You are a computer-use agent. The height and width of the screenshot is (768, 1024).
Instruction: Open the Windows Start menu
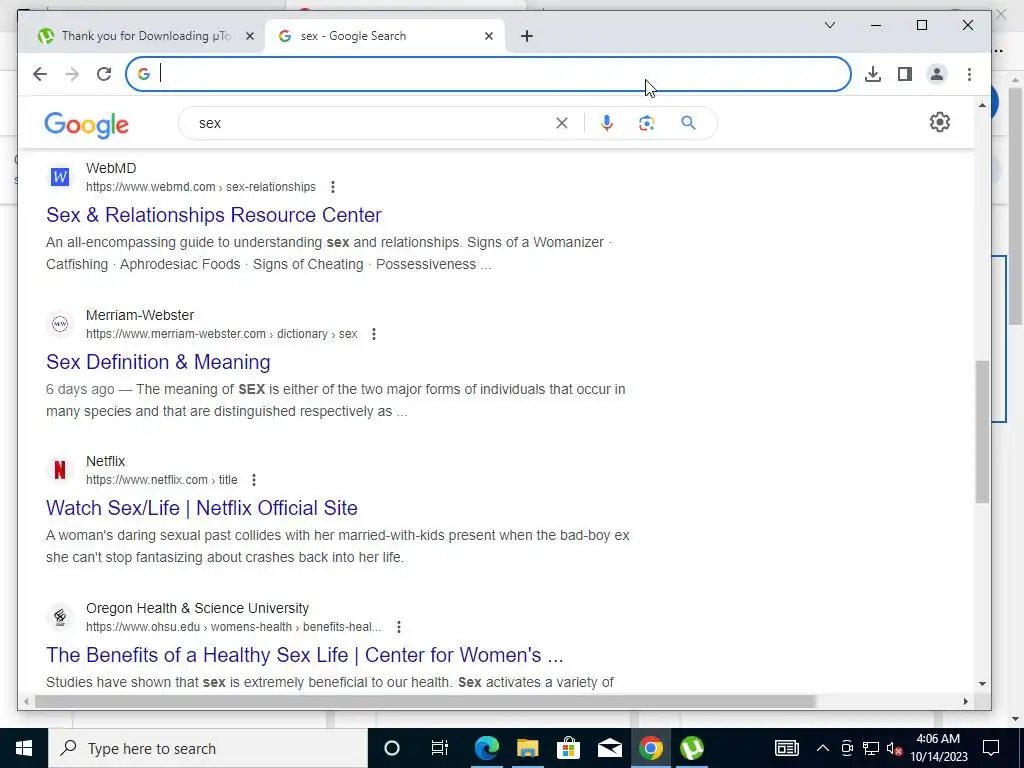coord(24,748)
